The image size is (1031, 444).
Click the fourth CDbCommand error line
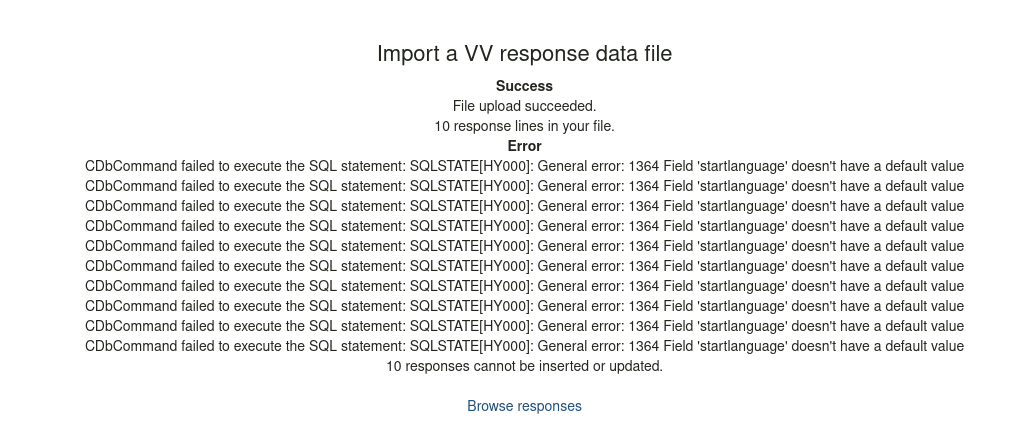pyautogui.click(x=524, y=226)
